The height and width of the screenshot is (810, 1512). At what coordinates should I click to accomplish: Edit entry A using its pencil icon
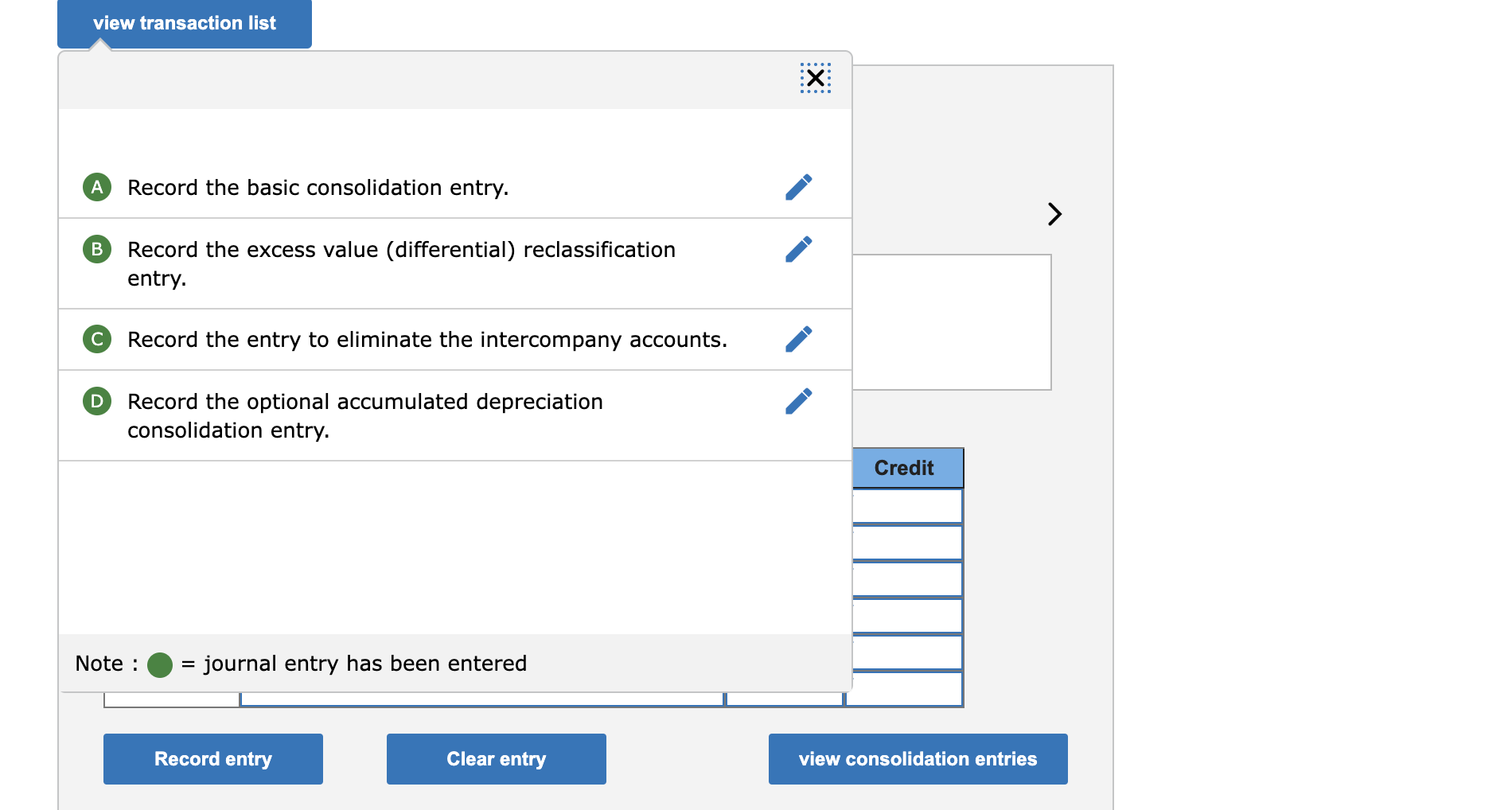point(799,187)
